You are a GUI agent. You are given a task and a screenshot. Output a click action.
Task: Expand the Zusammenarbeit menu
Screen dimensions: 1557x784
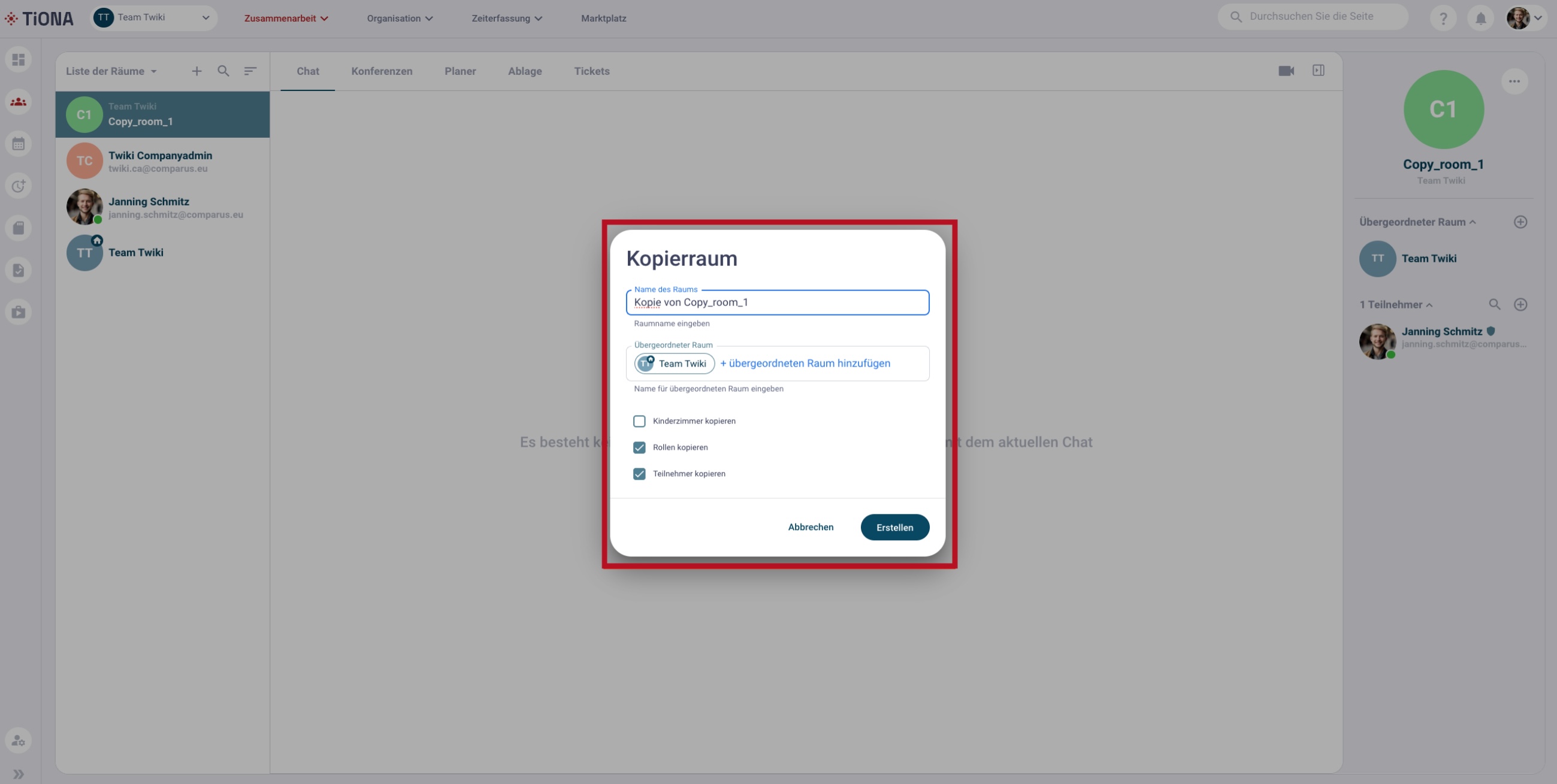click(286, 18)
